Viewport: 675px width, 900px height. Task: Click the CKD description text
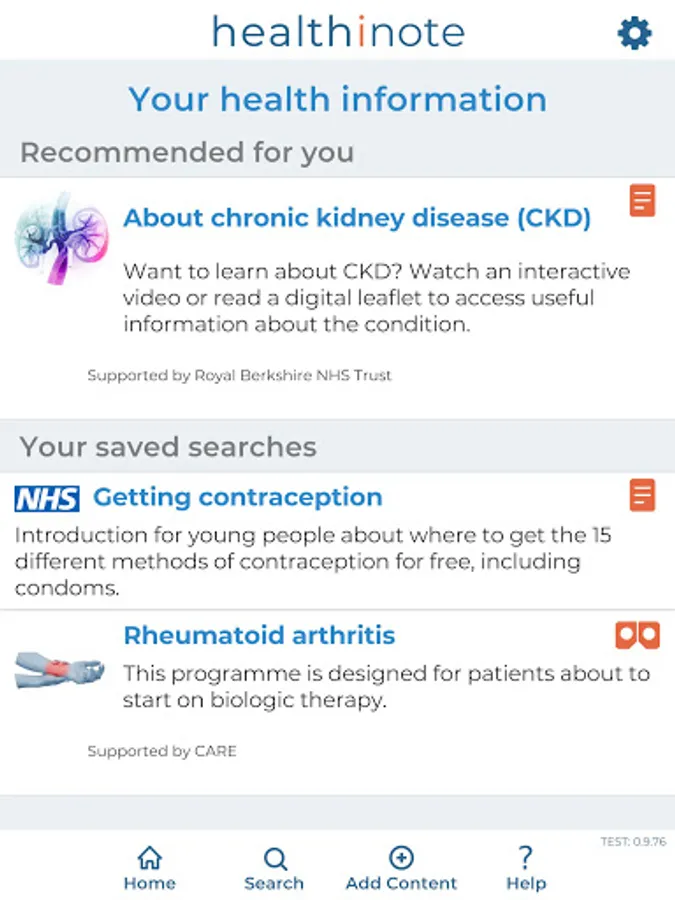pyautogui.click(x=376, y=298)
